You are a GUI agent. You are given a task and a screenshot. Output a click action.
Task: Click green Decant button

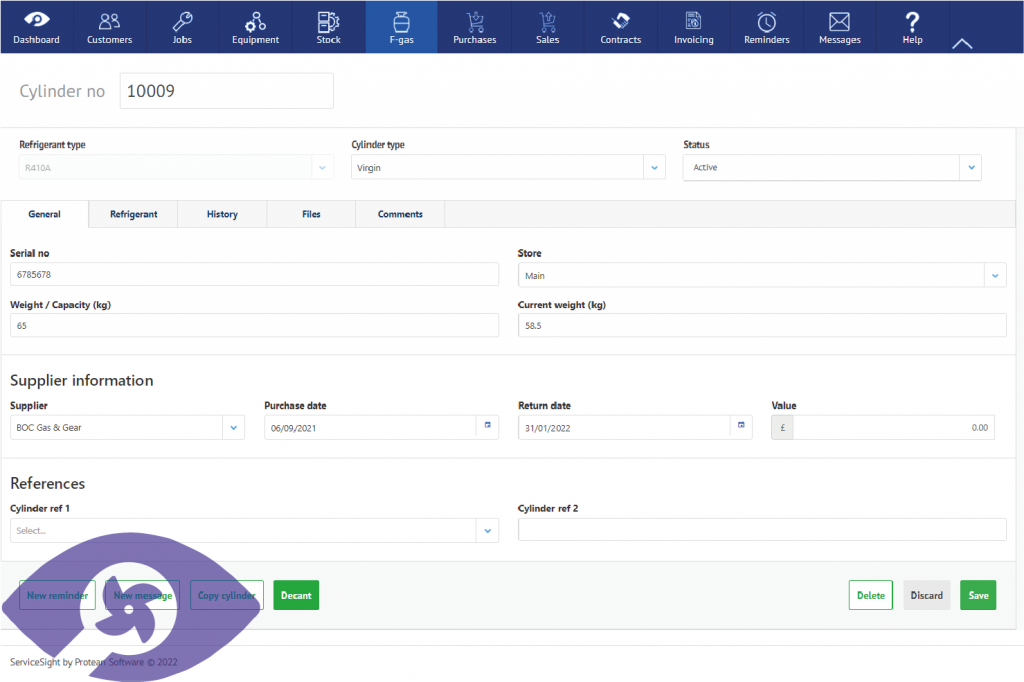click(296, 595)
